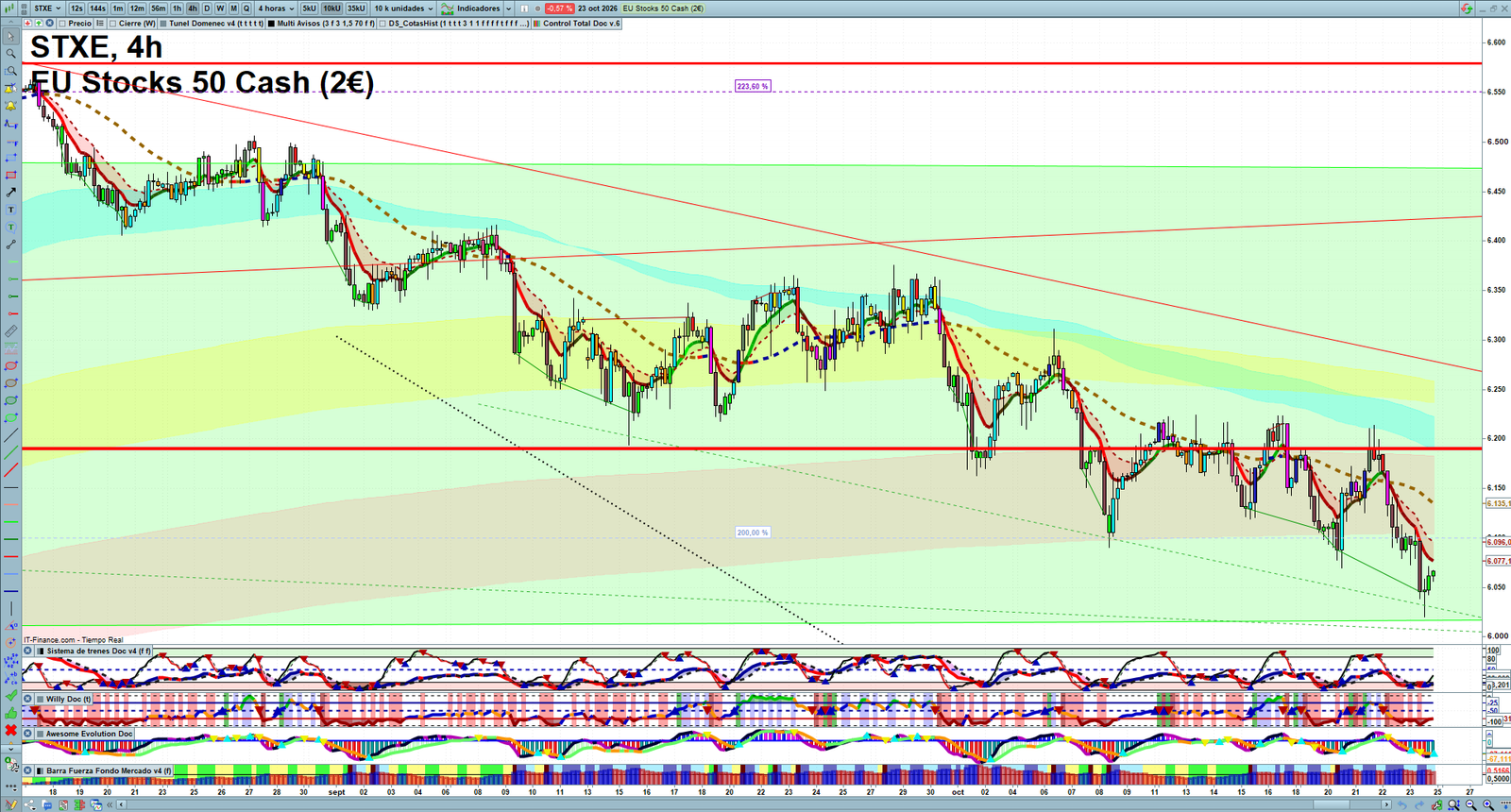Select the cursor pointer tool

point(10,36)
